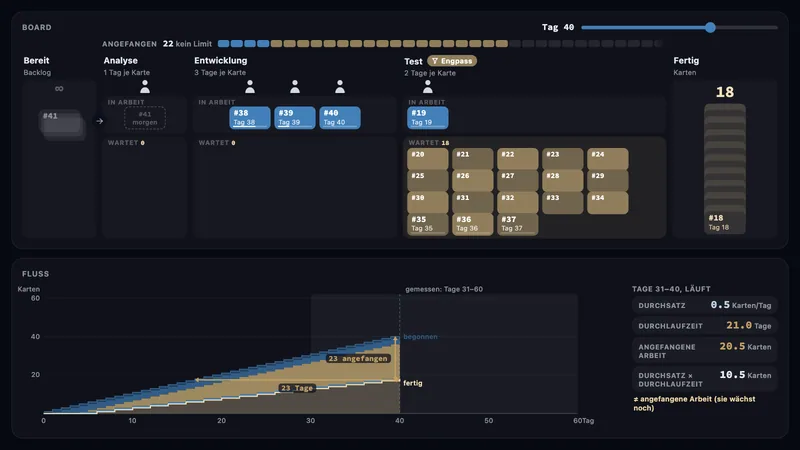Select card #38 in Entwicklung

coord(249,117)
